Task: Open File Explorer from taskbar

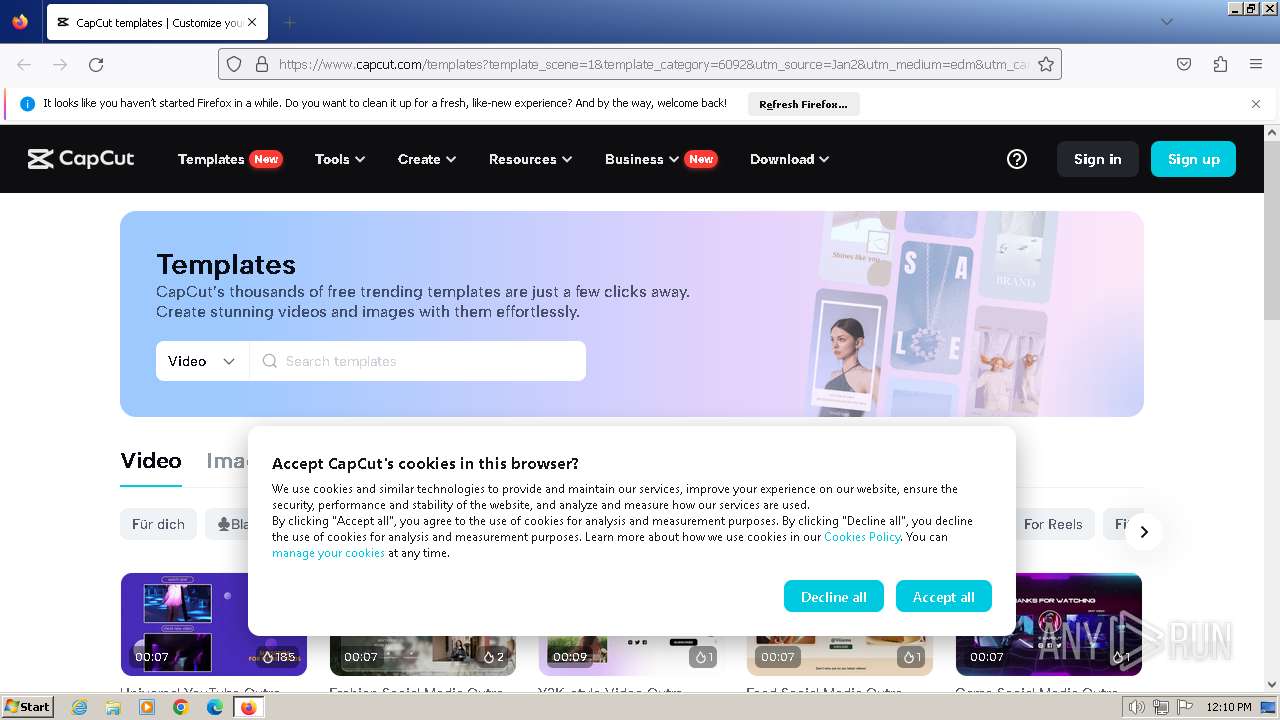Action: (113, 707)
